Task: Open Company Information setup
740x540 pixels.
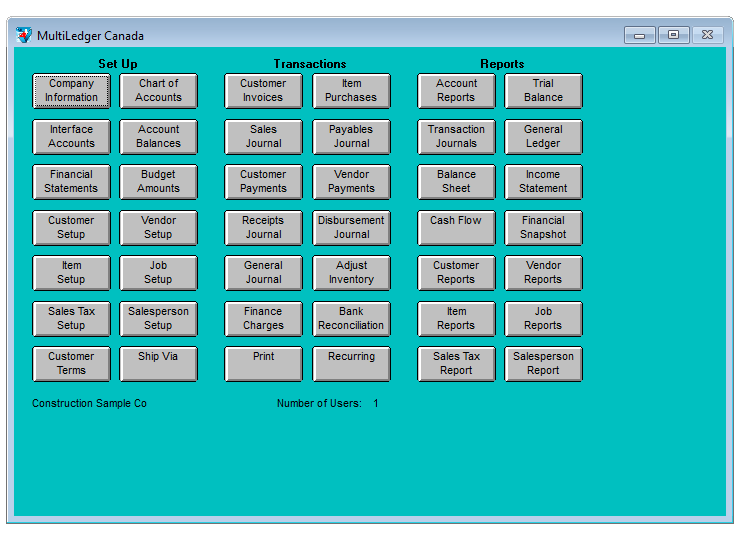Action: click(x=71, y=91)
